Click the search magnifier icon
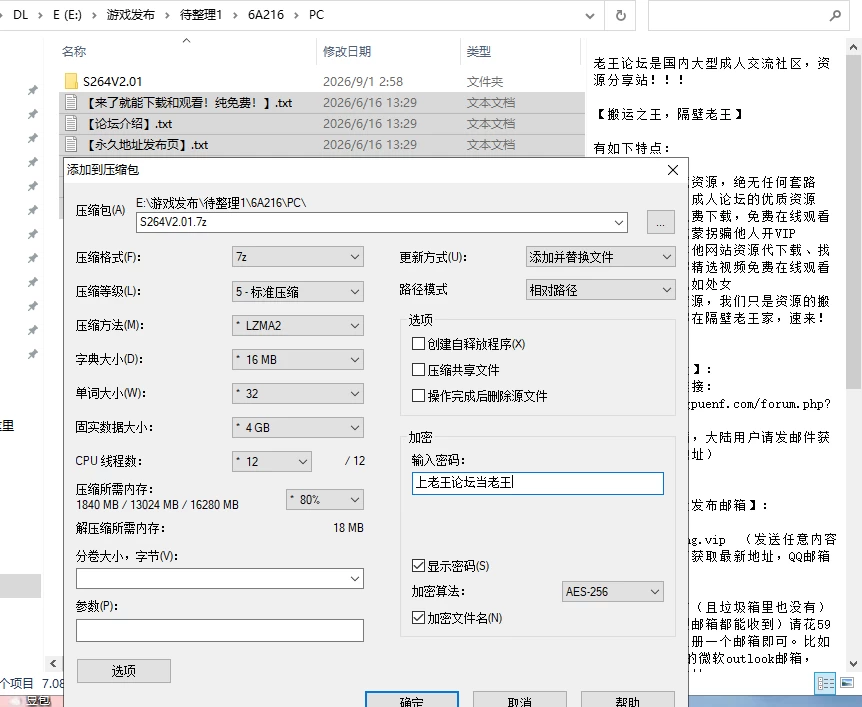The height and width of the screenshot is (707, 862). tap(835, 15)
